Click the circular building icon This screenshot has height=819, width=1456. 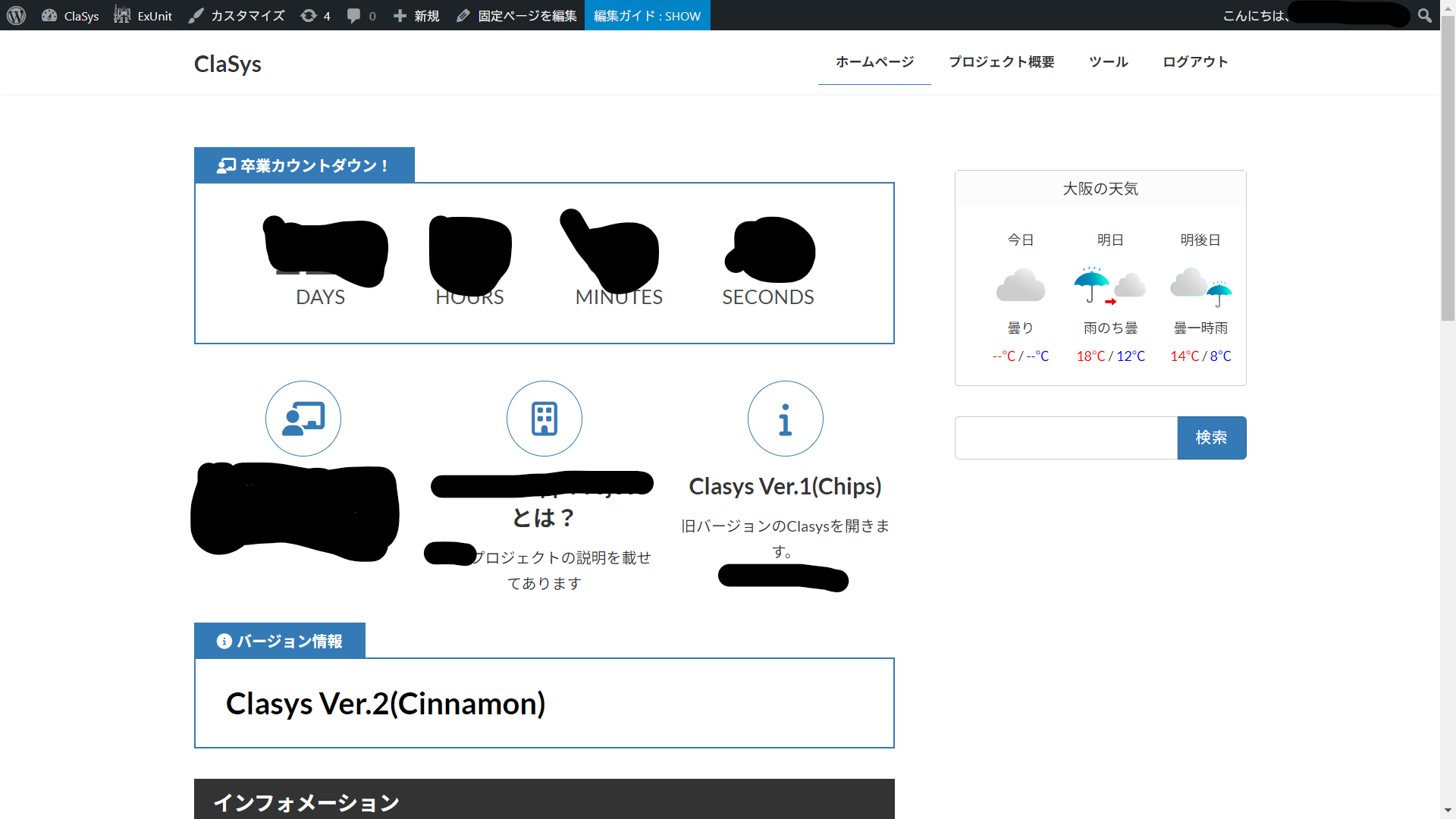point(544,419)
